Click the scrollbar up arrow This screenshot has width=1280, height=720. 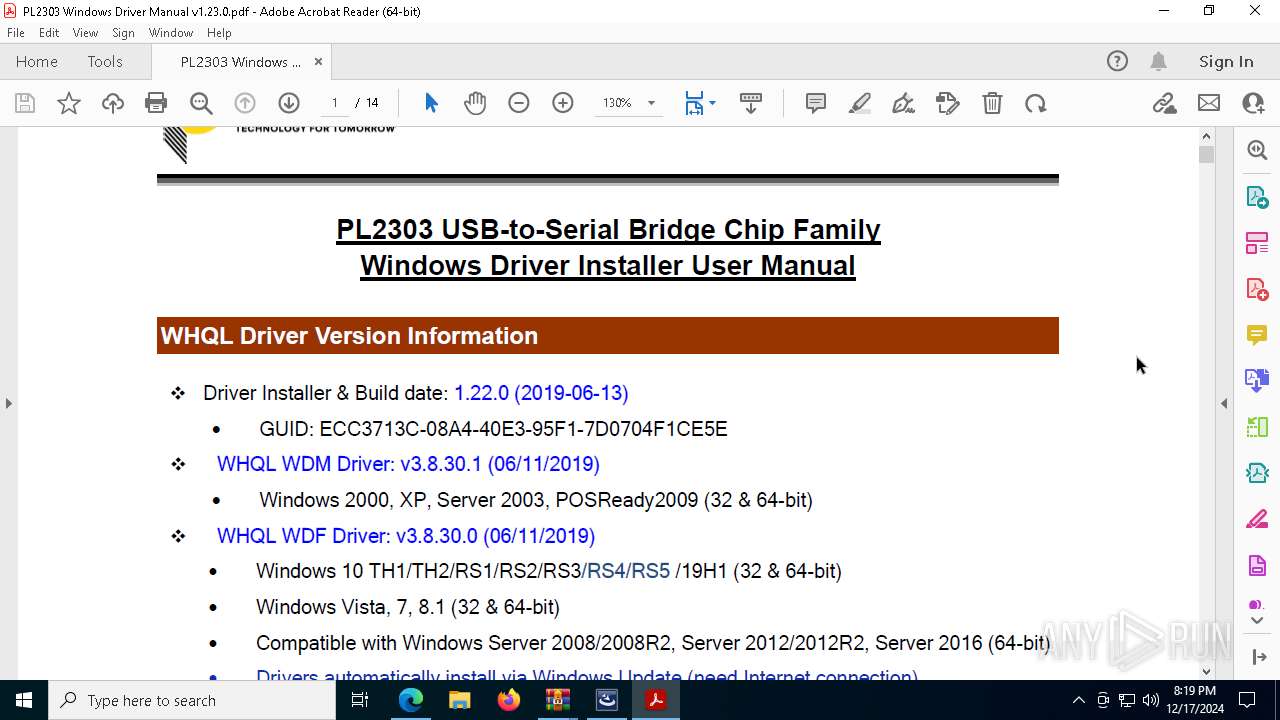coord(1206,136)
